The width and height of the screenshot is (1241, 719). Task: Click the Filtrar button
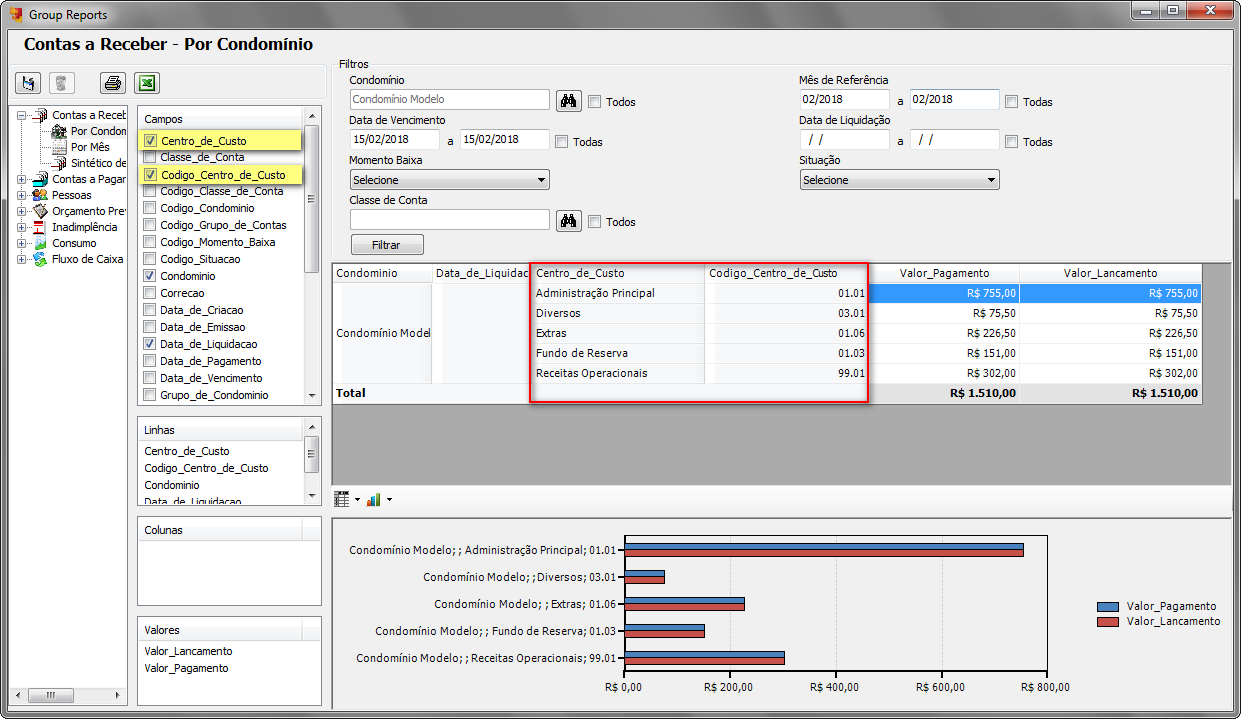tap(387, 244)
